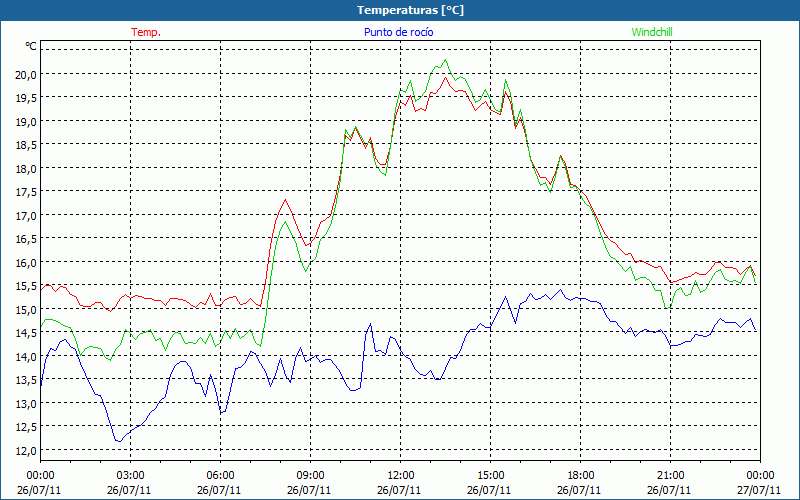Click the °C unit label on the axis
Screen dimensions: 800x500
[31, 46]
